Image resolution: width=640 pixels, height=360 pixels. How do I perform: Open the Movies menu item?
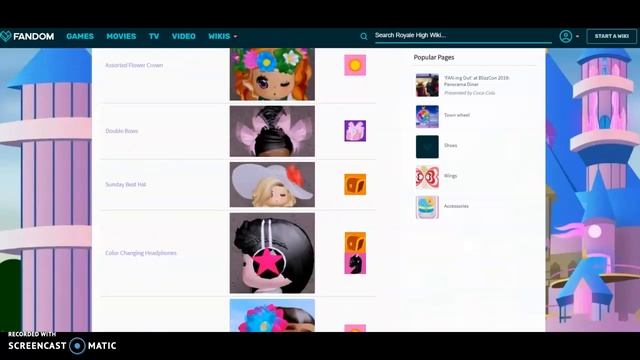[121, 36]
